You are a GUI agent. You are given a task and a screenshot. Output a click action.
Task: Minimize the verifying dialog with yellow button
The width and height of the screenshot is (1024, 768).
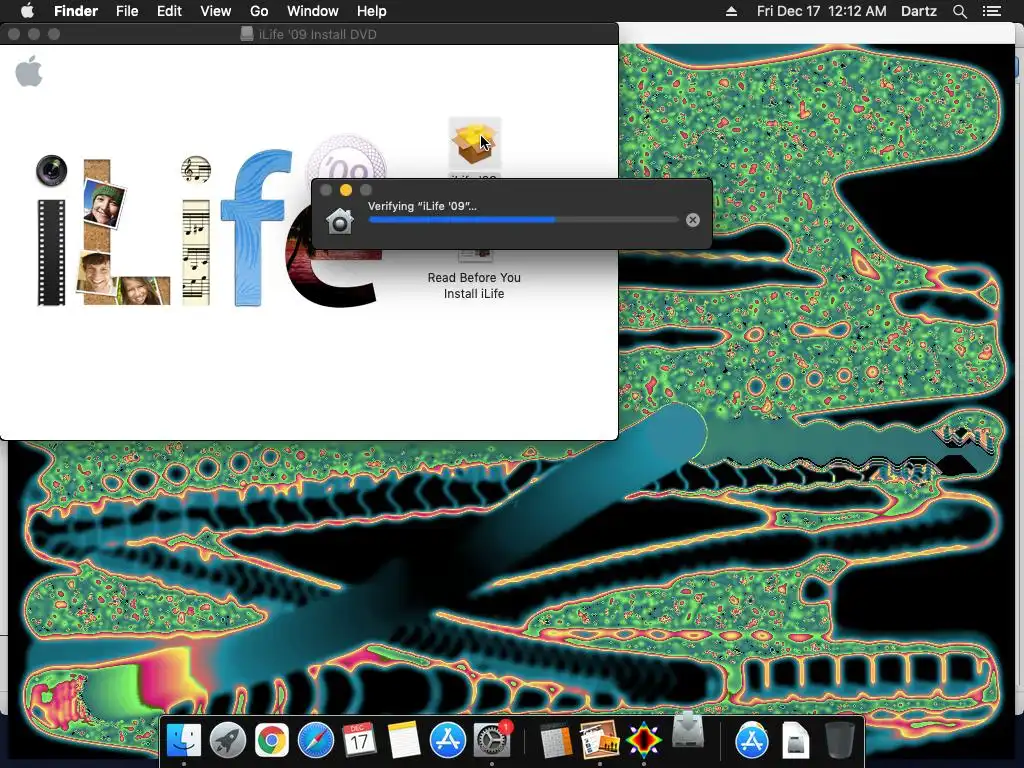346,190
